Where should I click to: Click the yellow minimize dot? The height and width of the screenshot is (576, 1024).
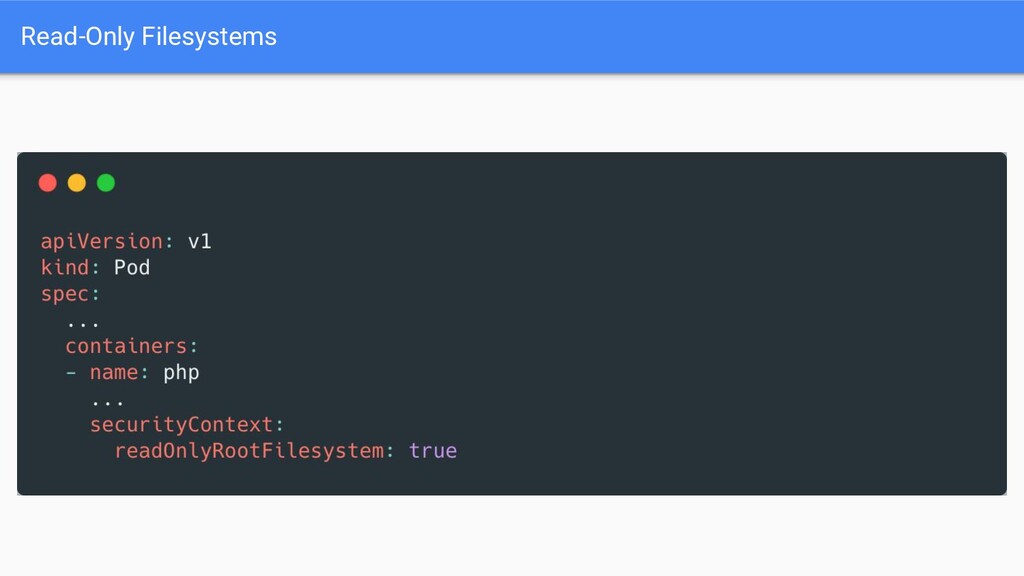pyautogui.click(x=77, y=183)
